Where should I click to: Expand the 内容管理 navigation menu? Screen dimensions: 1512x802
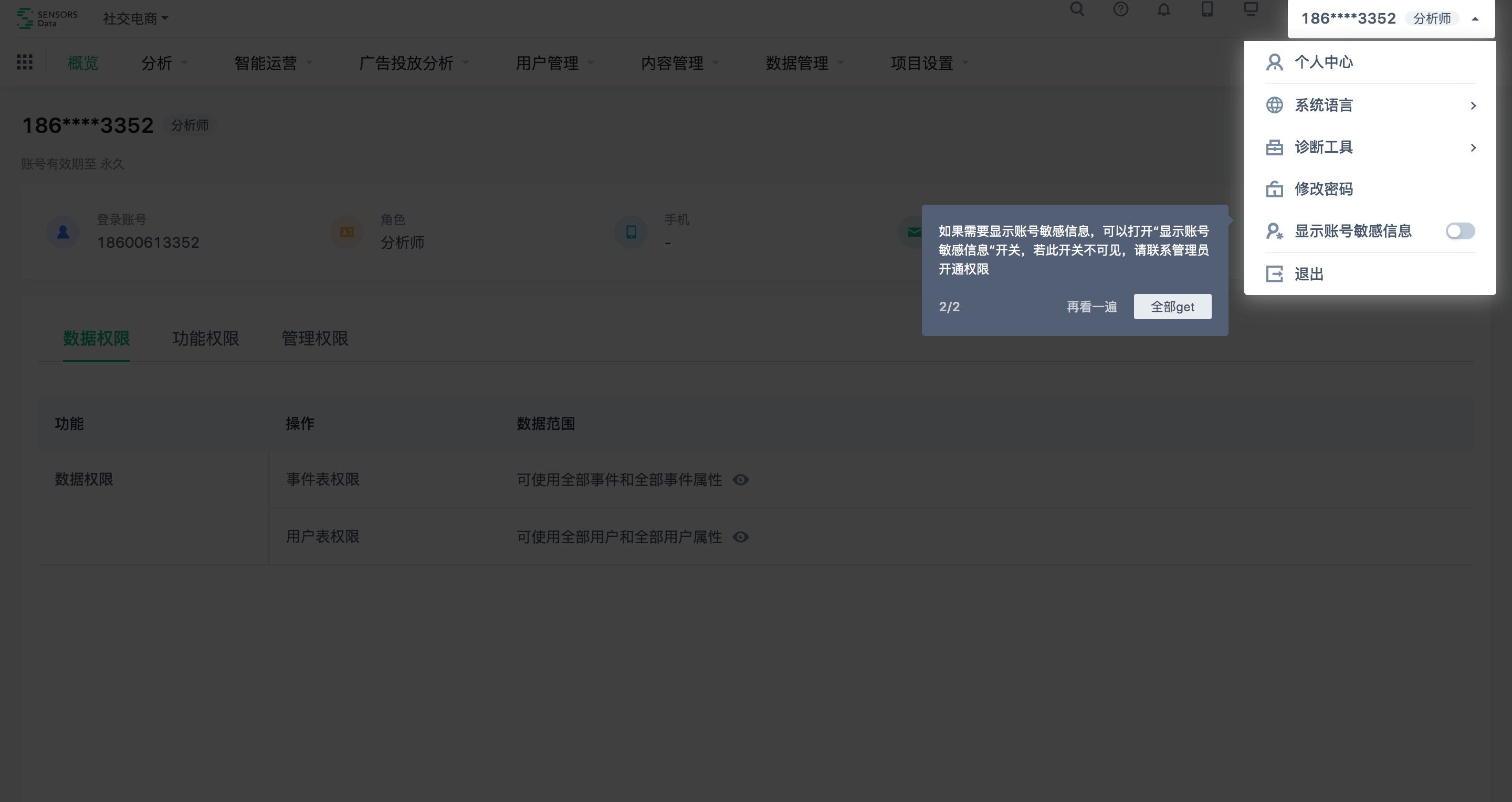(680, 63)
